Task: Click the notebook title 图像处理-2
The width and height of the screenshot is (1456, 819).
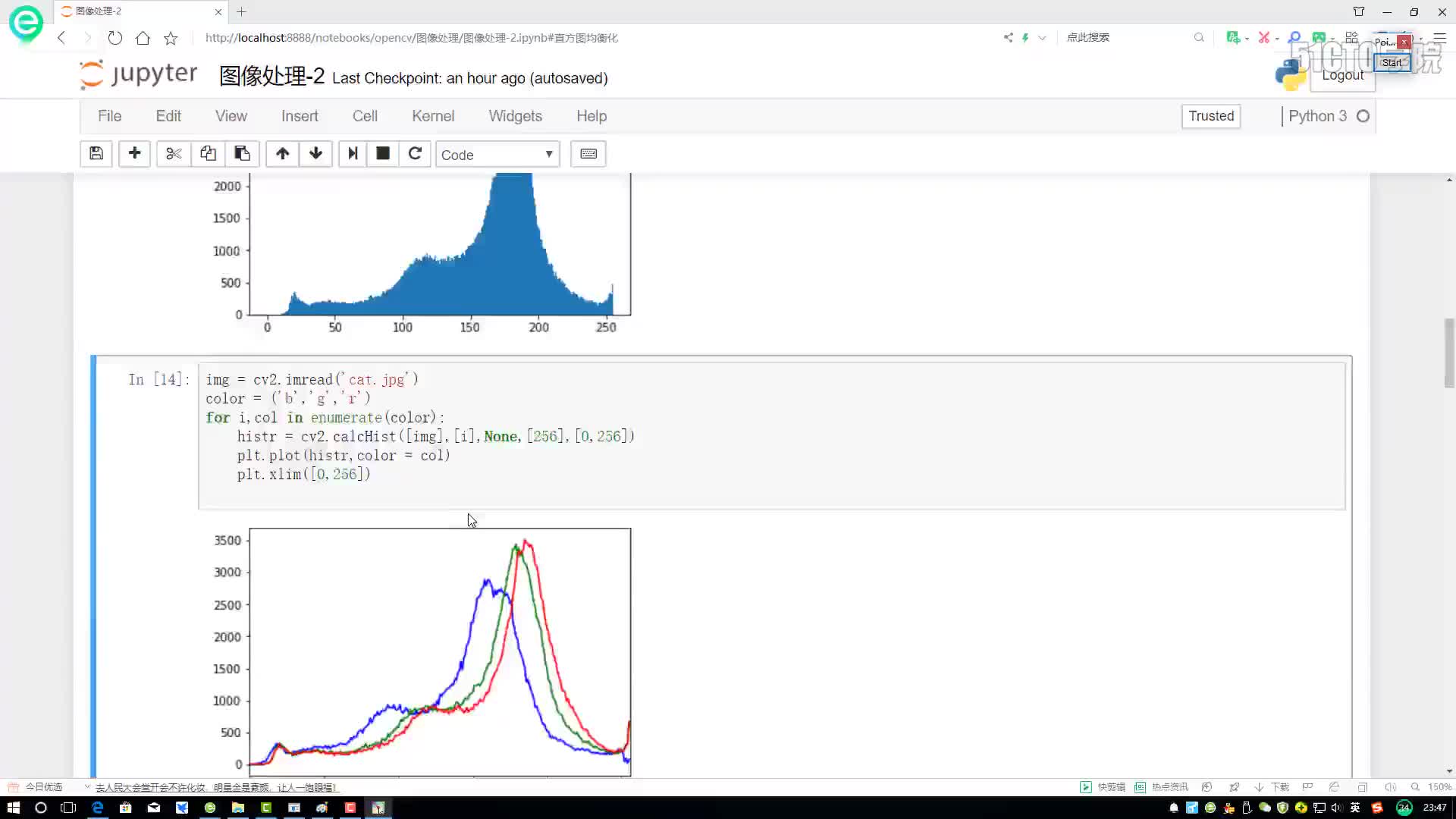Action: (x=272, y=76)
